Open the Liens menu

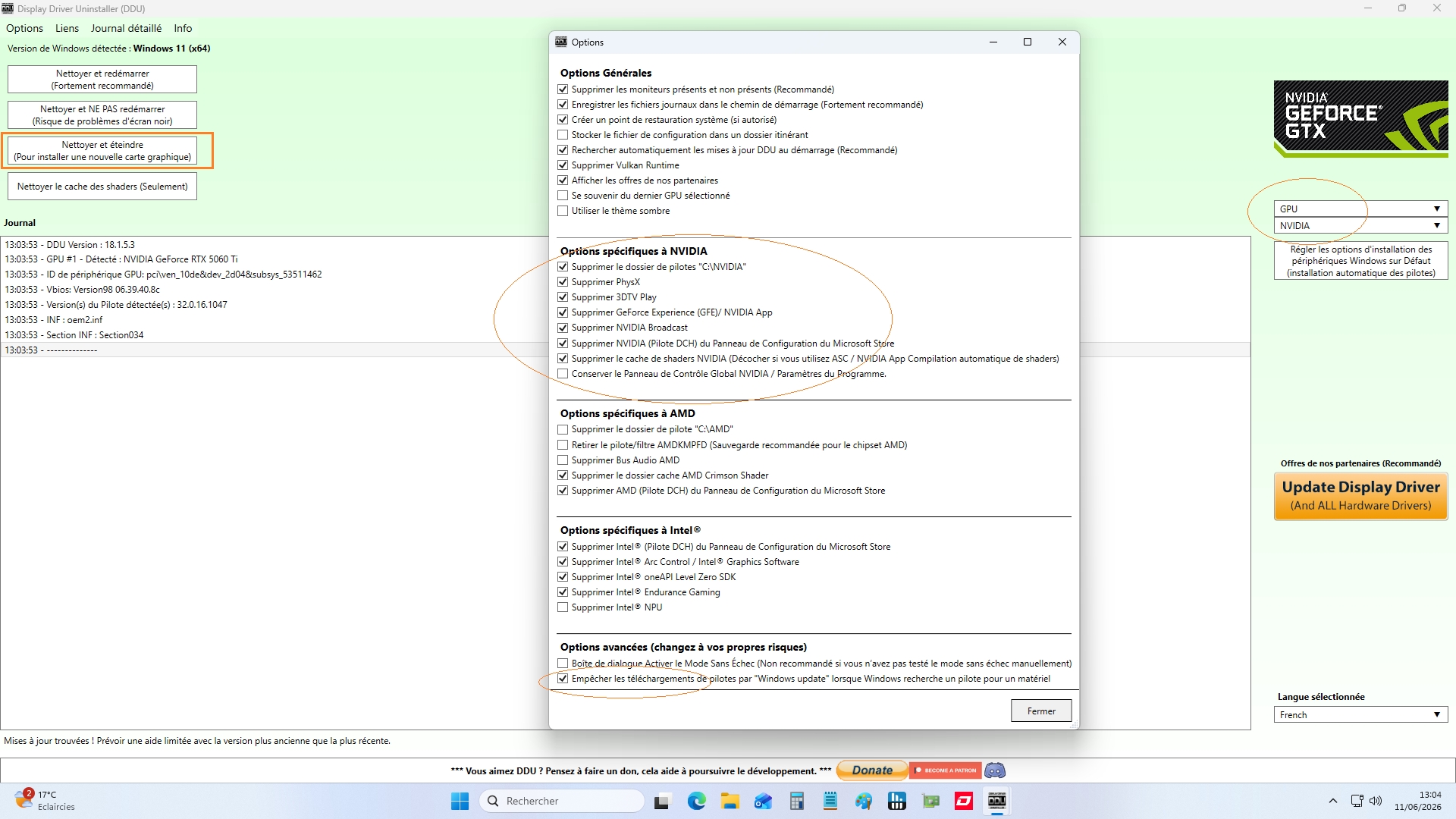click(x=67, y=28)
